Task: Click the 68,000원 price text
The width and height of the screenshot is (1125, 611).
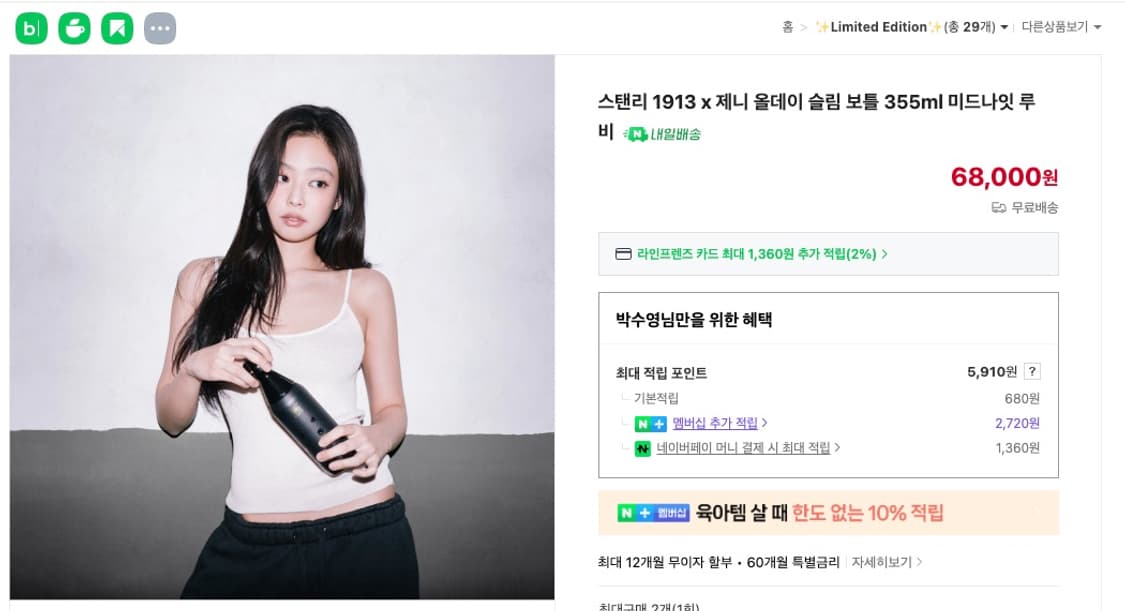Action: tap(1003, 177)
